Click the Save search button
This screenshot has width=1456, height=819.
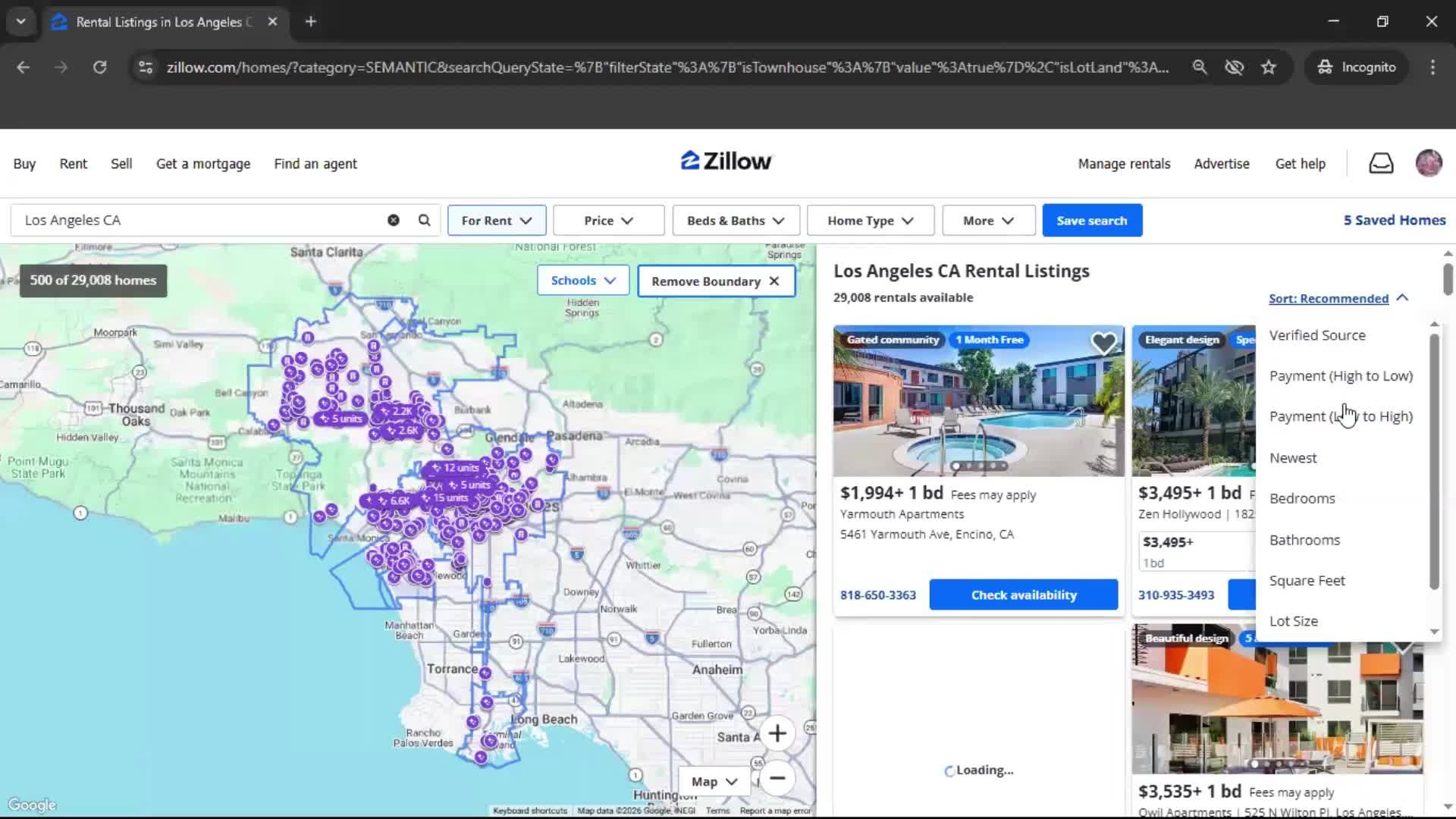point(1091,221)
